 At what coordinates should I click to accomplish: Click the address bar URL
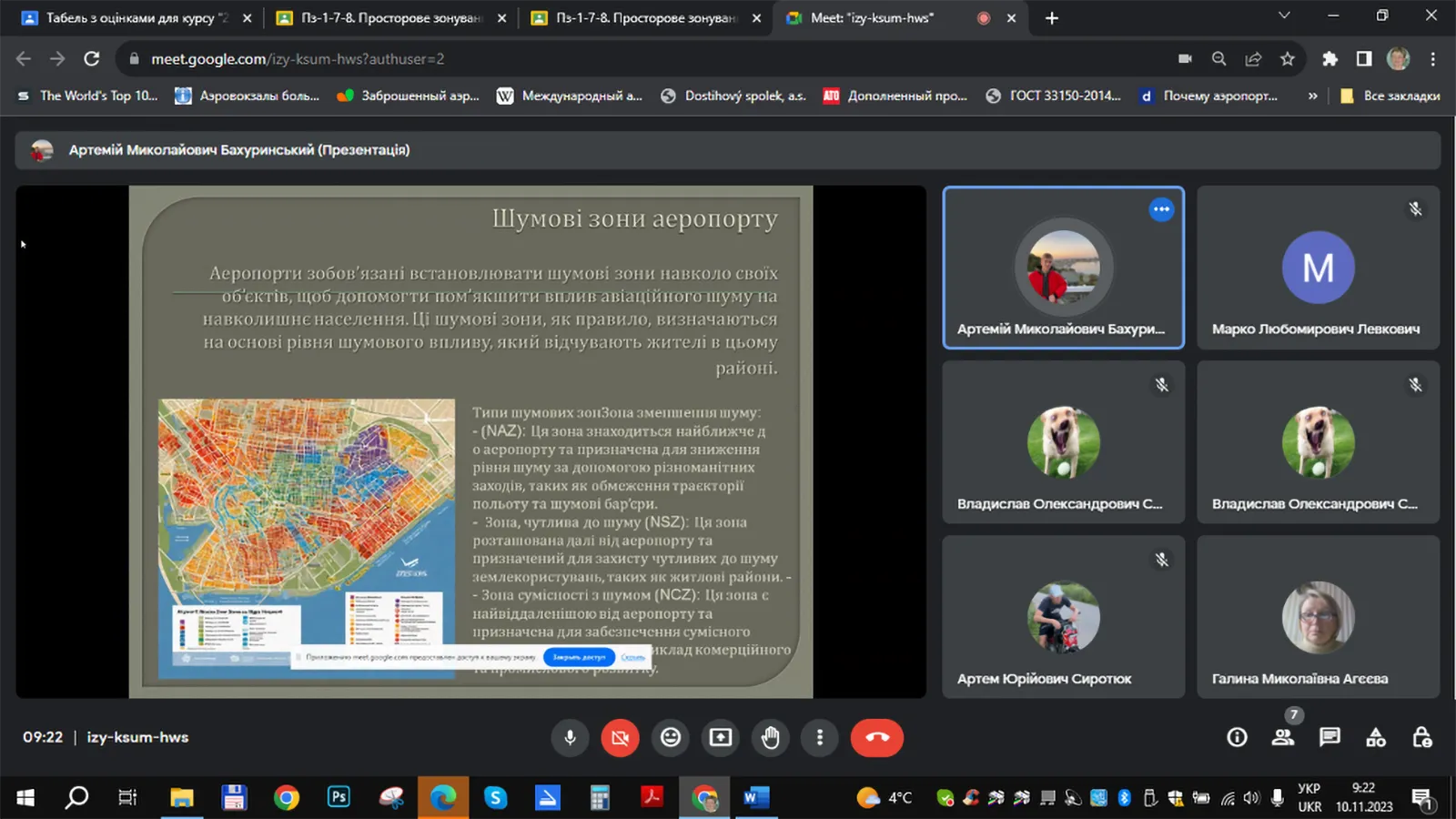(298, 58)
